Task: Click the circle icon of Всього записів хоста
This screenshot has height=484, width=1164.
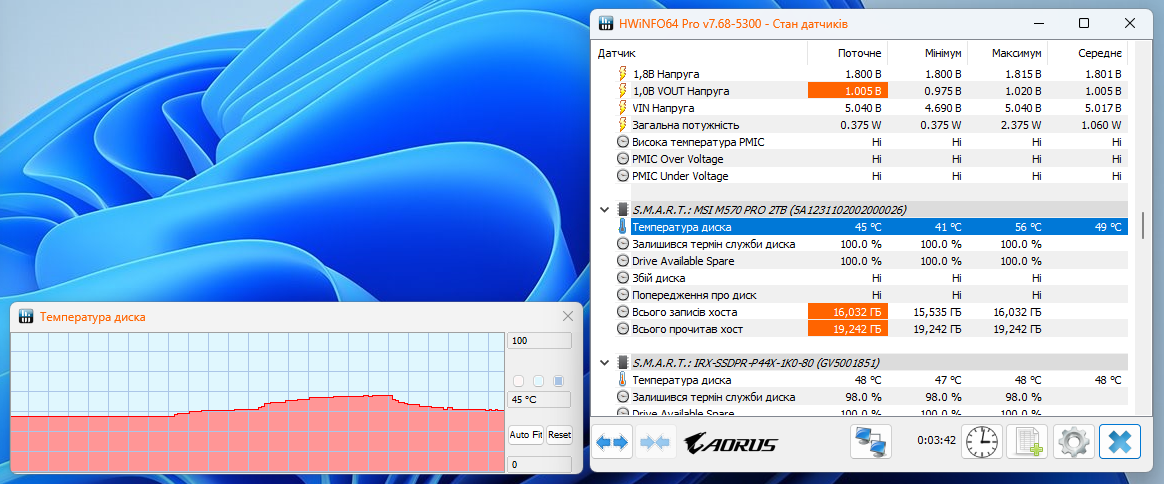Action: tap(623, 312)
